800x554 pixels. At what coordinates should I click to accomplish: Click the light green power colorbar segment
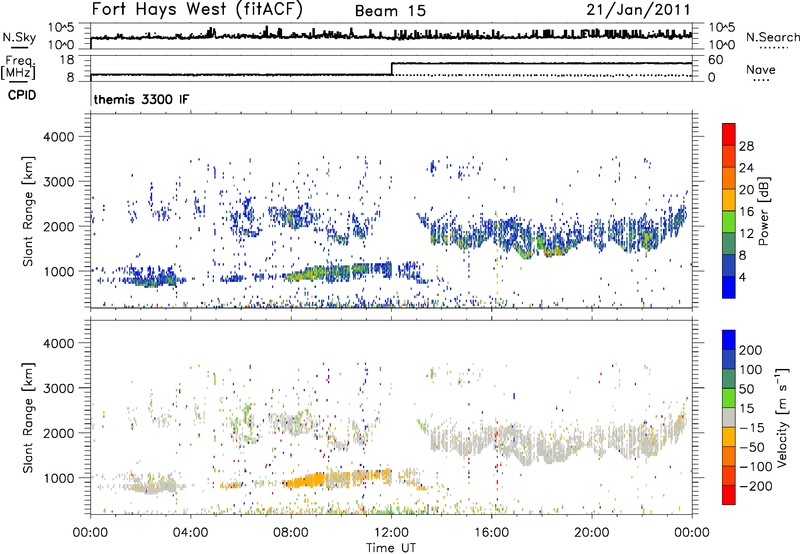[729, 222]
